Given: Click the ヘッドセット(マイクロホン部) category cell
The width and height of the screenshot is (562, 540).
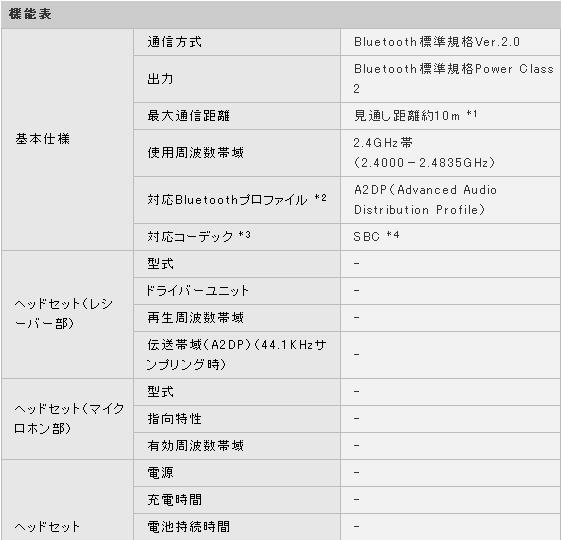Looking at the screenshot, I should (x=67, y=419).
